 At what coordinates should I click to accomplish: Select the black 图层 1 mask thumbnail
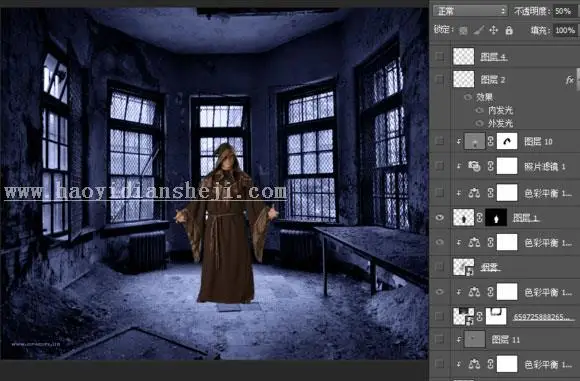click(x=496, y=218)
